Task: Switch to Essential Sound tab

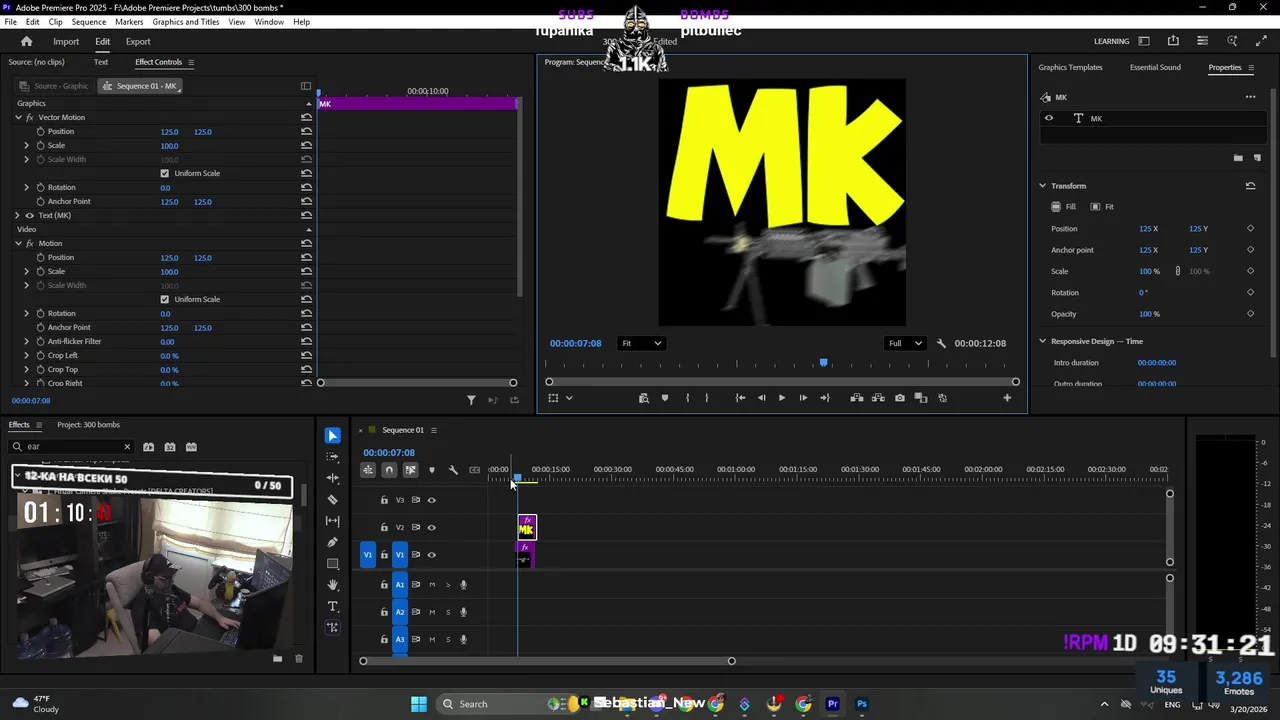Action: pos(1155,67)
